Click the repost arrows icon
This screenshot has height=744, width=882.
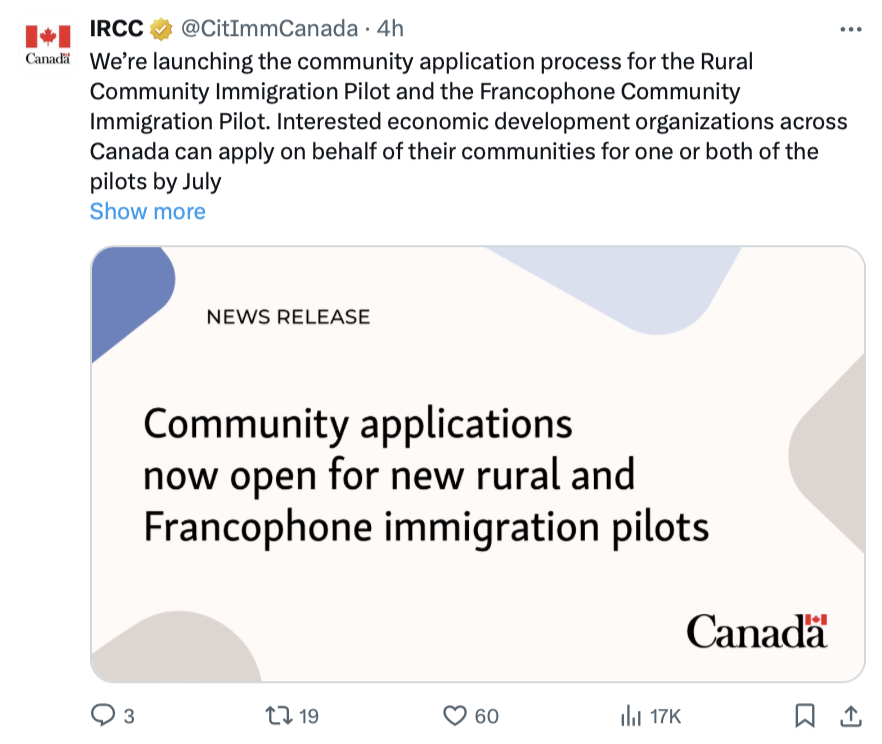click(279, 715)
